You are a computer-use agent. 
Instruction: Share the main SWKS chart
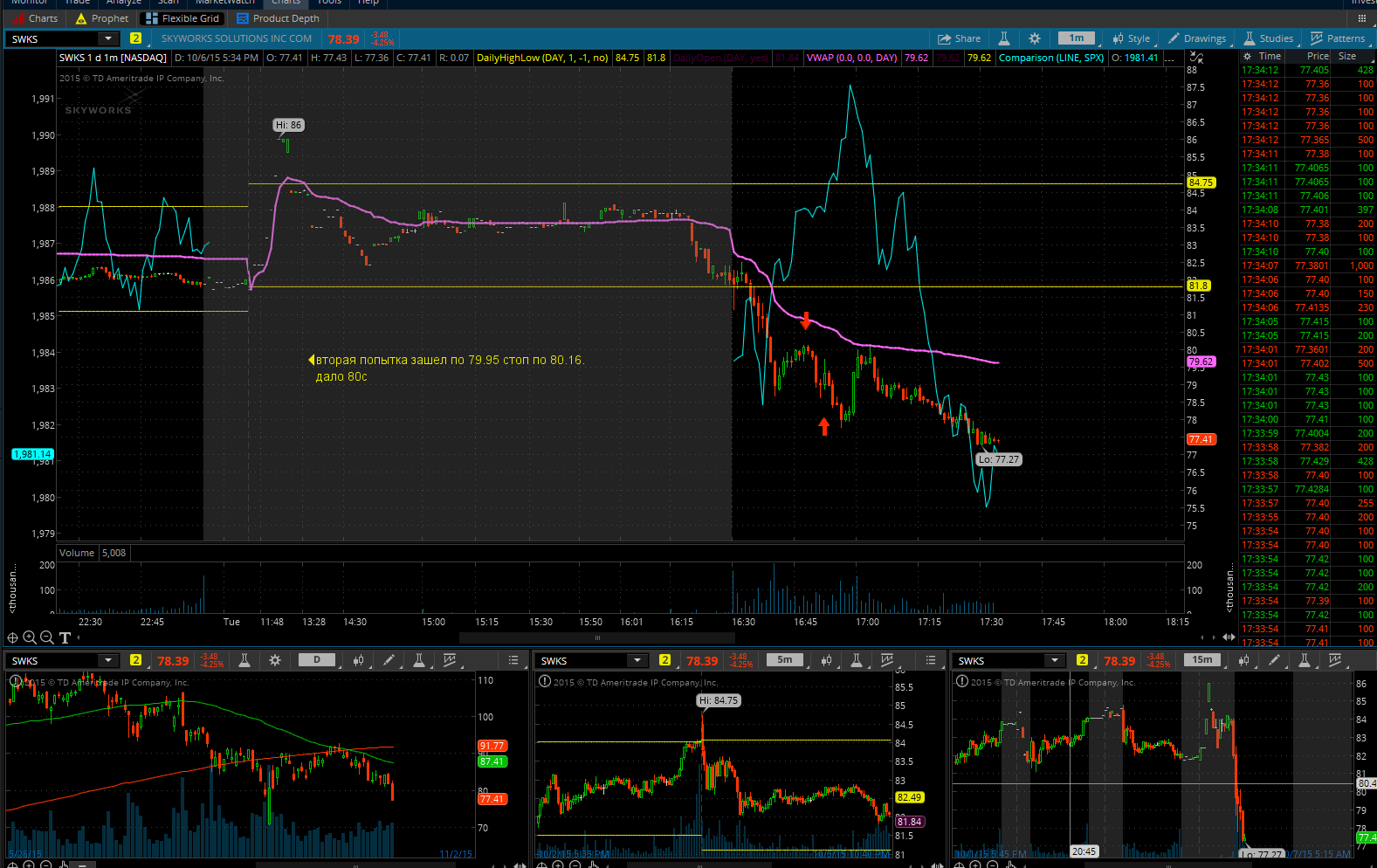pos(959,38)
